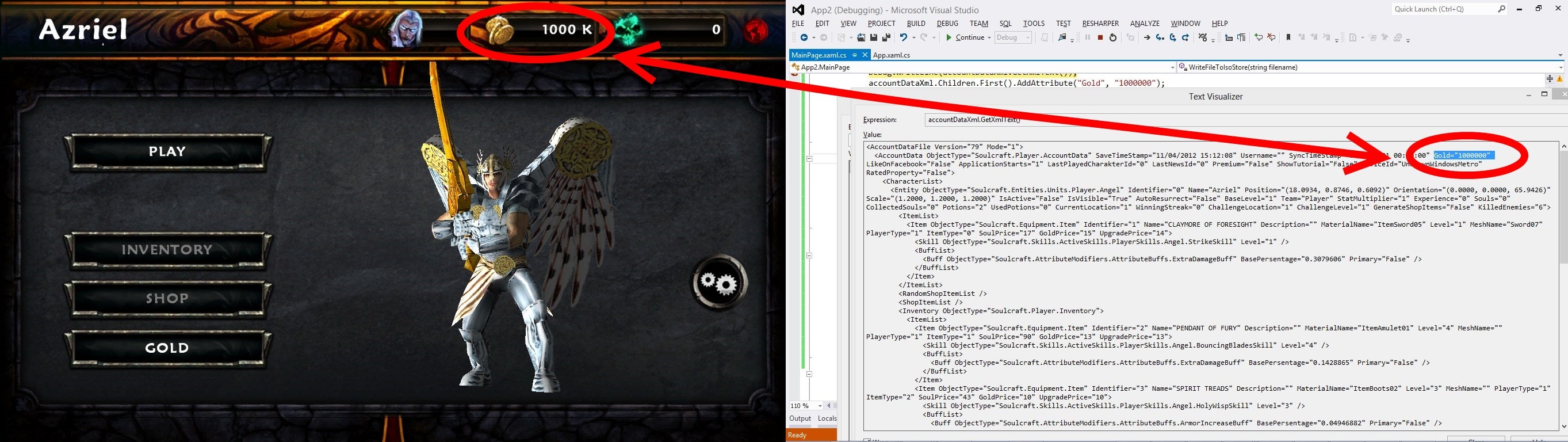Step Into the next statement

click(1160, 38)
